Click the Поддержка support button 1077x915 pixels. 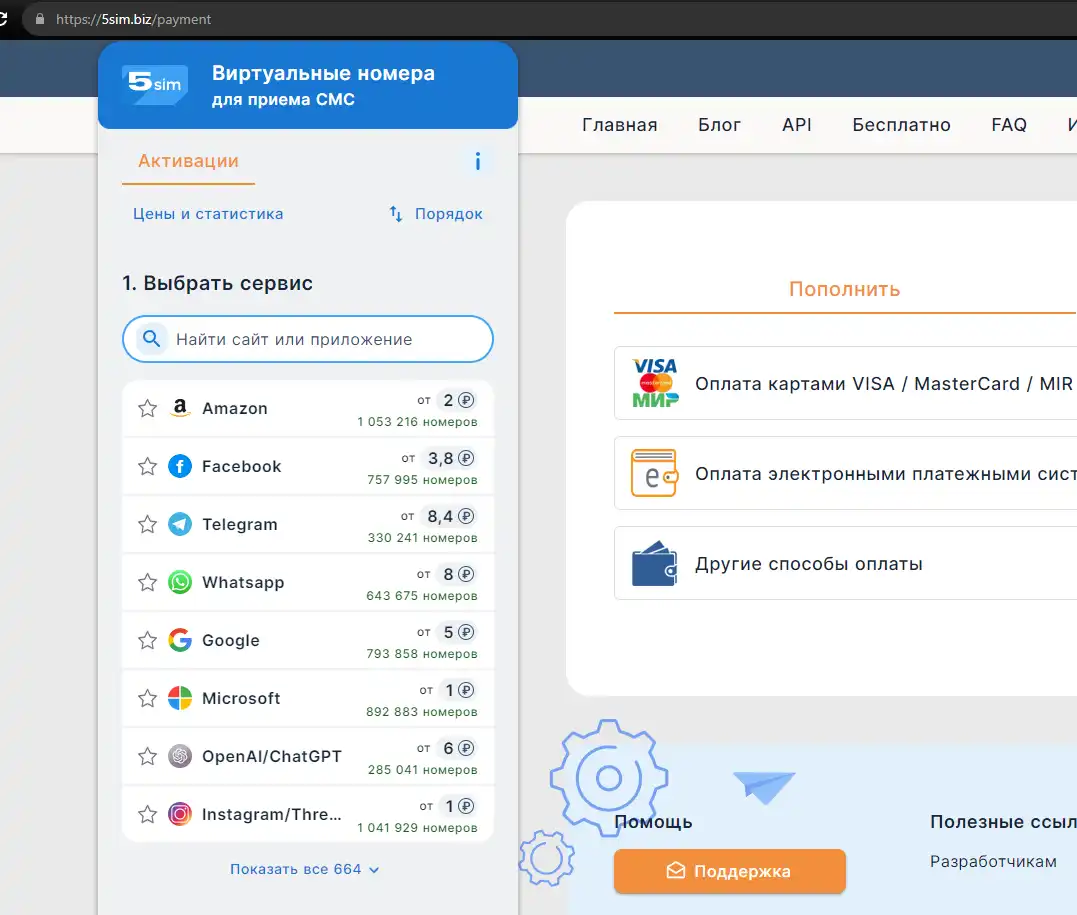729,871
